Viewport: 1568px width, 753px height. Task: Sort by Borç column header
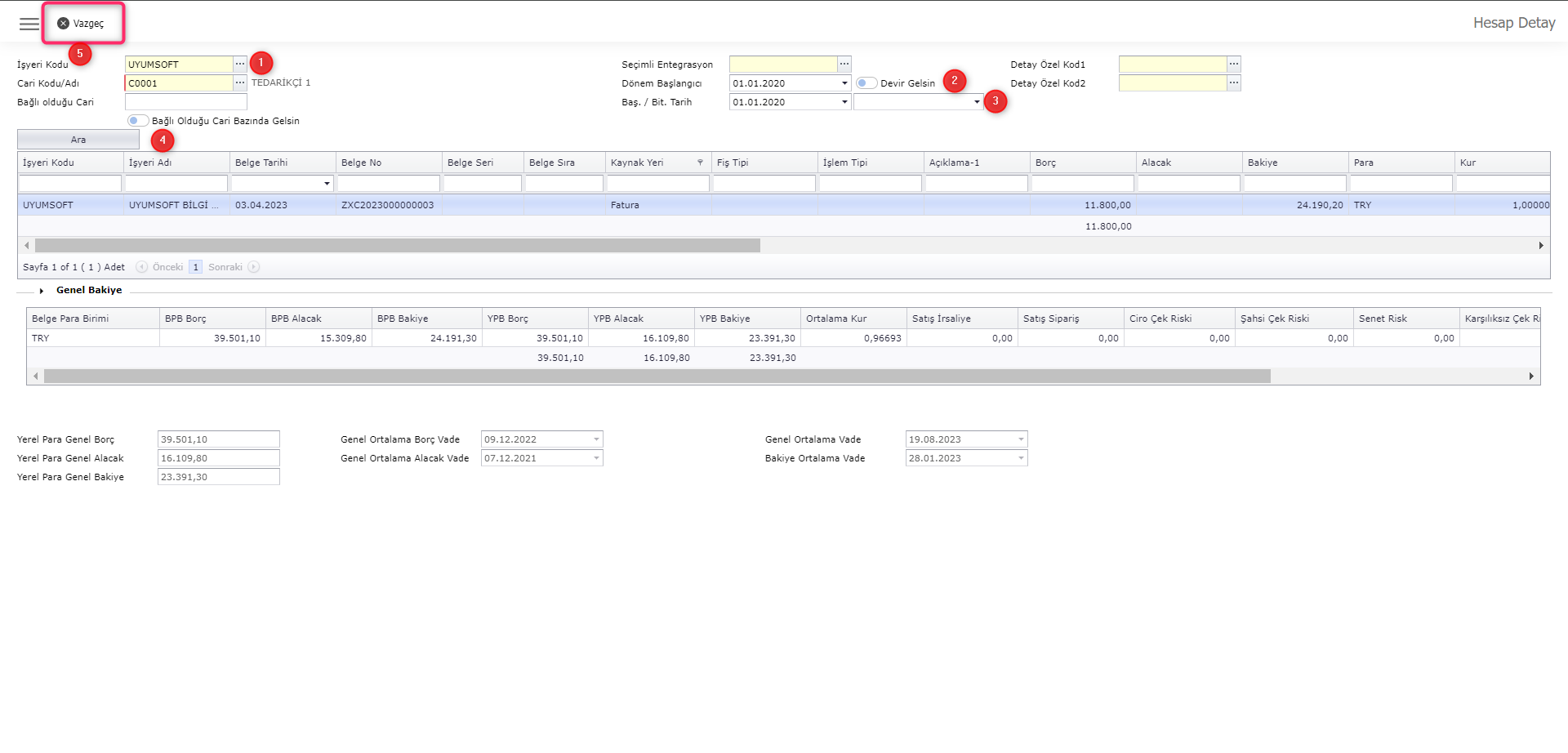pos(1083,163)
